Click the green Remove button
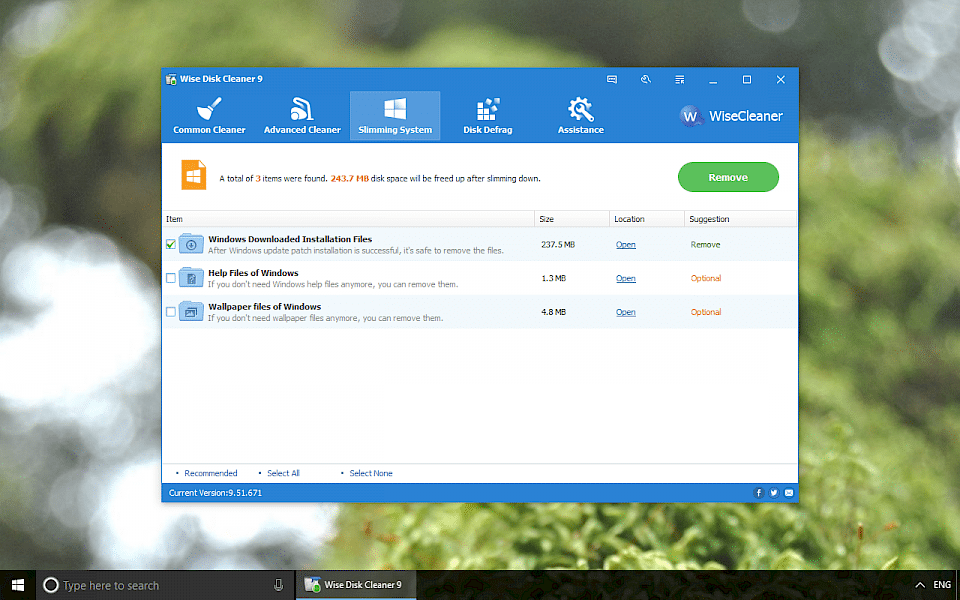960x600 pixels. 728,178
